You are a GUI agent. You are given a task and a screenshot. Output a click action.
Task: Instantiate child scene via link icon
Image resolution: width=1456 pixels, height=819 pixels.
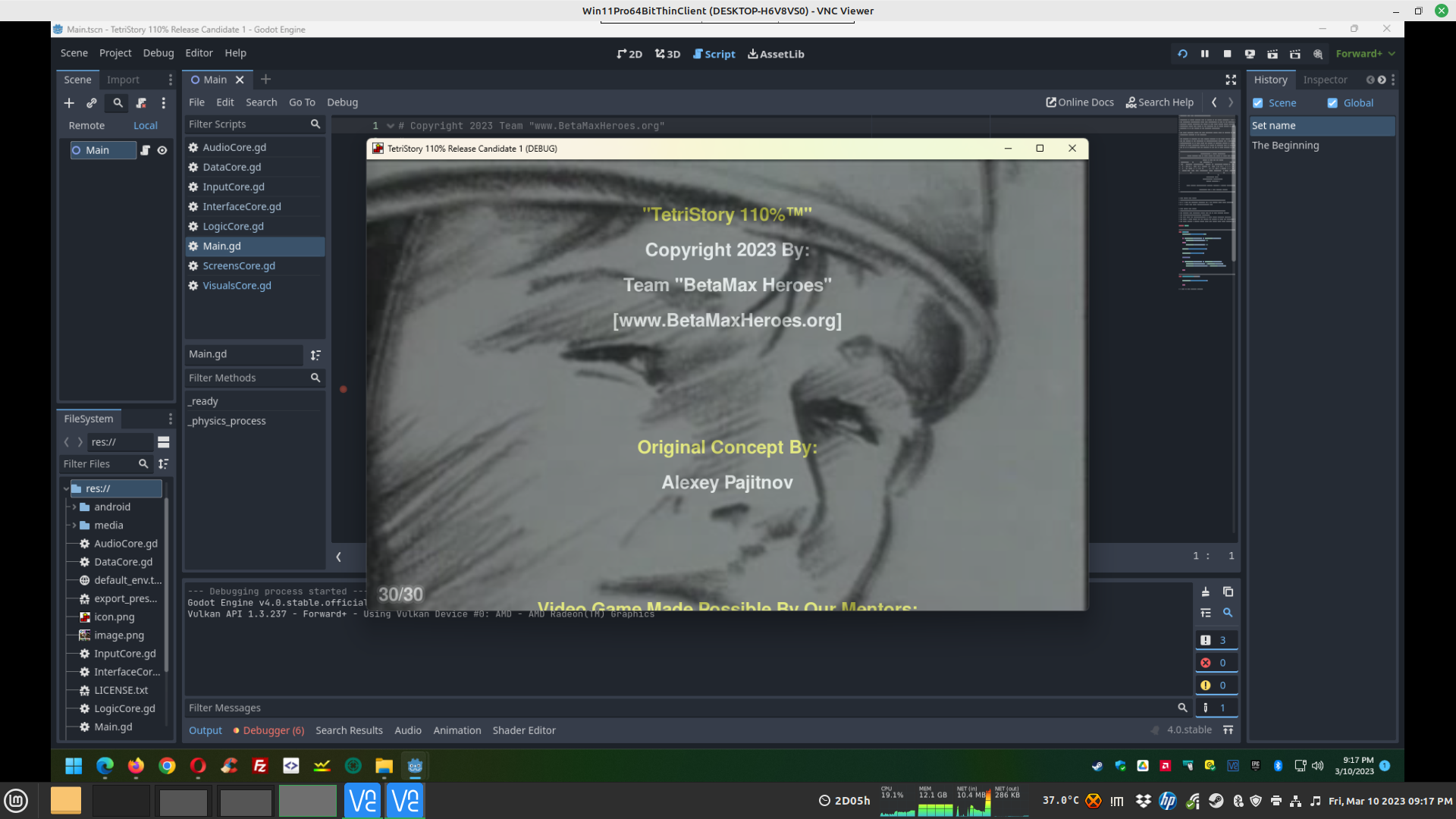click(92, 103)
